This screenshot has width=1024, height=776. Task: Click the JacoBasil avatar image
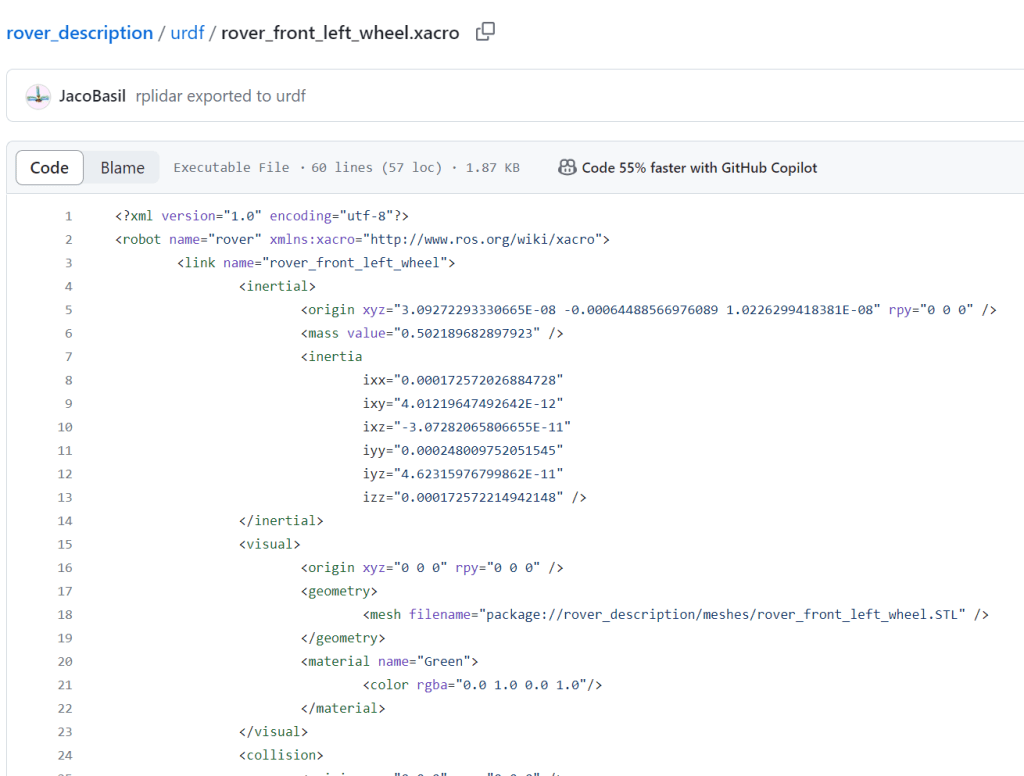[38, 96]
